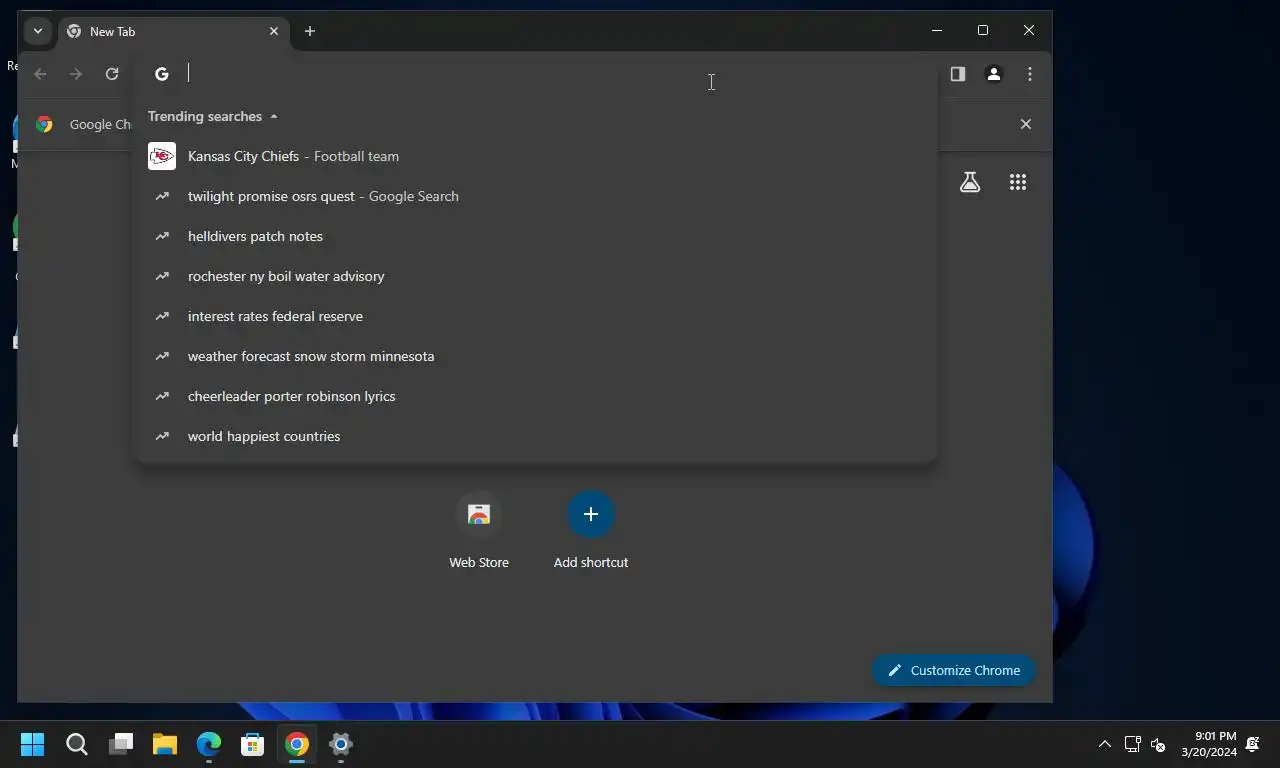Viewport: 1280px width, 768px height.
Task: Show hidden system tray icons
Action: coord(1105,744)
